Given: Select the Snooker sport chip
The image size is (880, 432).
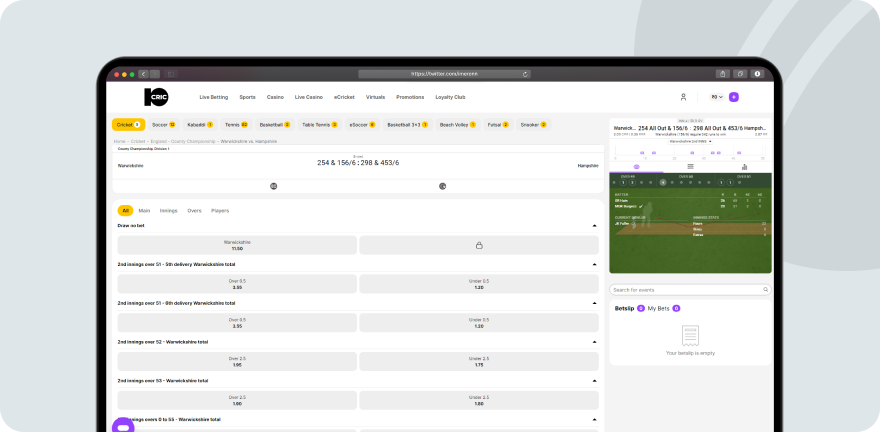Looking at the screenshot, I should point(533,125).
